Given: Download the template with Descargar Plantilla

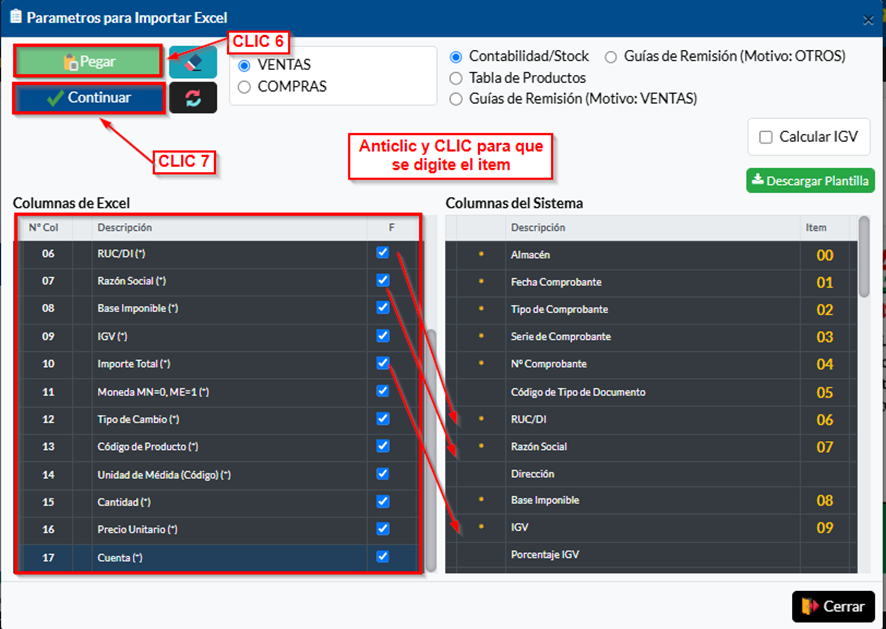Looking at the screenshot, I should (x=810, y=181).
